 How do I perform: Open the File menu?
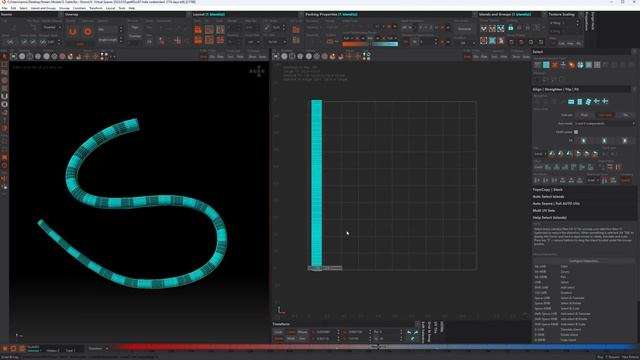(4, 8)
